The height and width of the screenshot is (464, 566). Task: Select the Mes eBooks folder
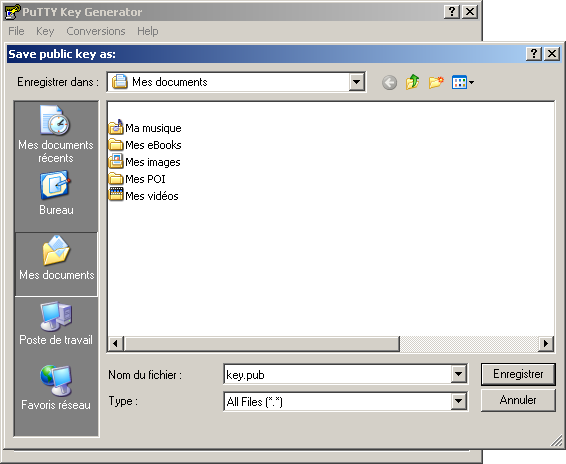[145, 145]
